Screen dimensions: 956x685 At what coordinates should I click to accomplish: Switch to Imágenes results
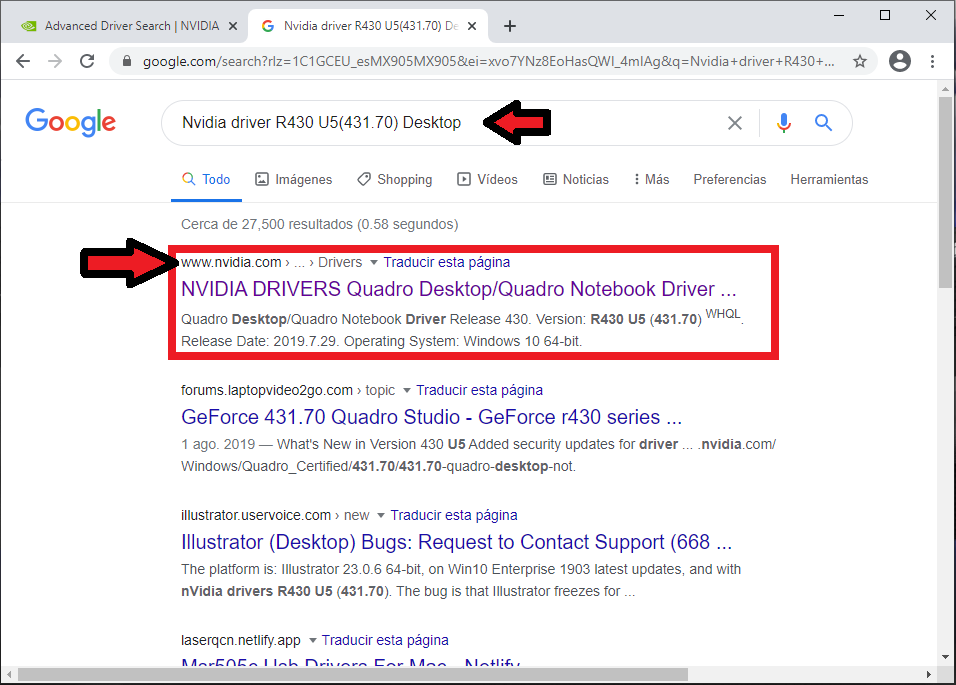point(293,179)
